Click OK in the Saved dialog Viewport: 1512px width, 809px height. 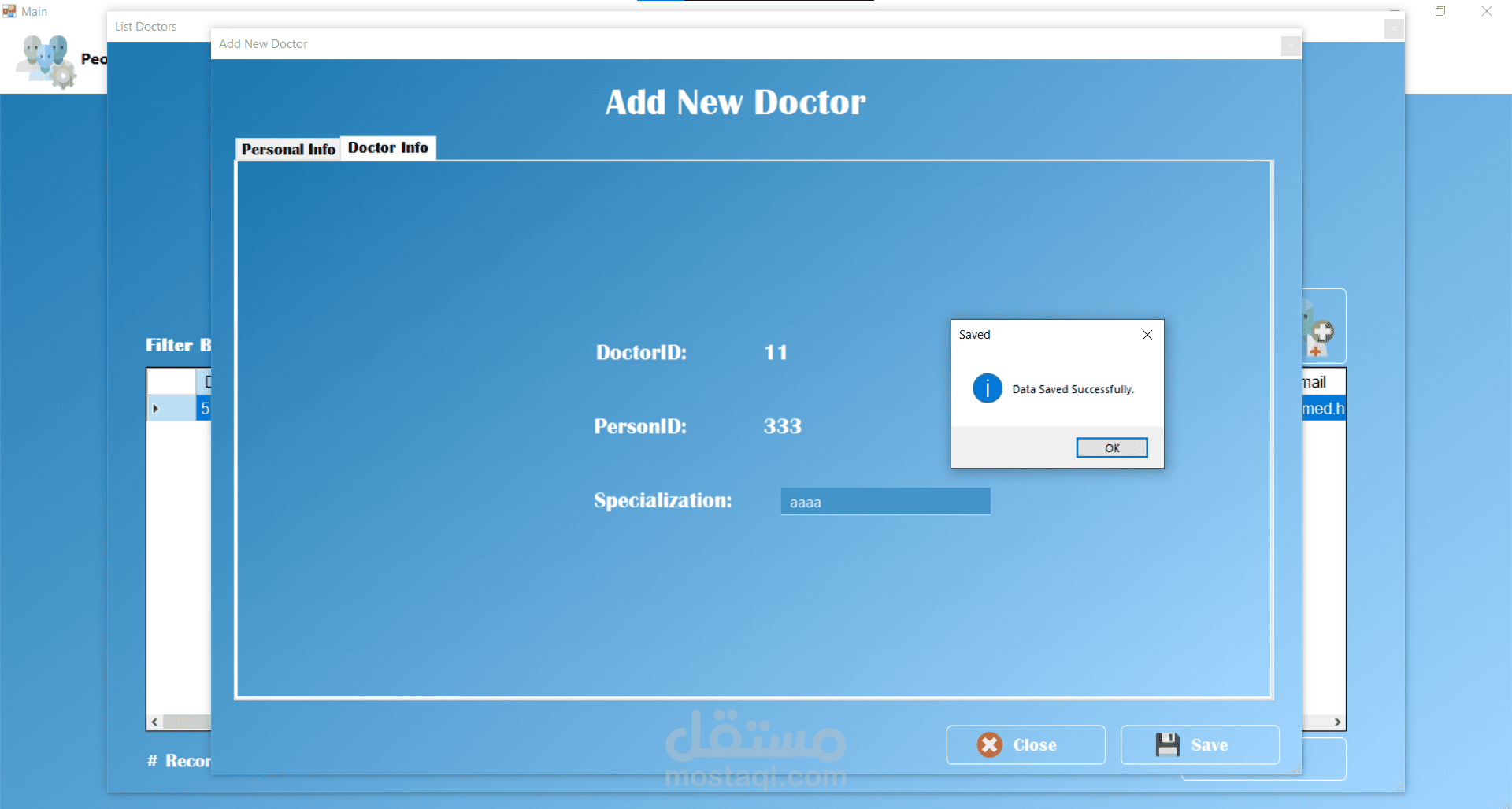1111,447
